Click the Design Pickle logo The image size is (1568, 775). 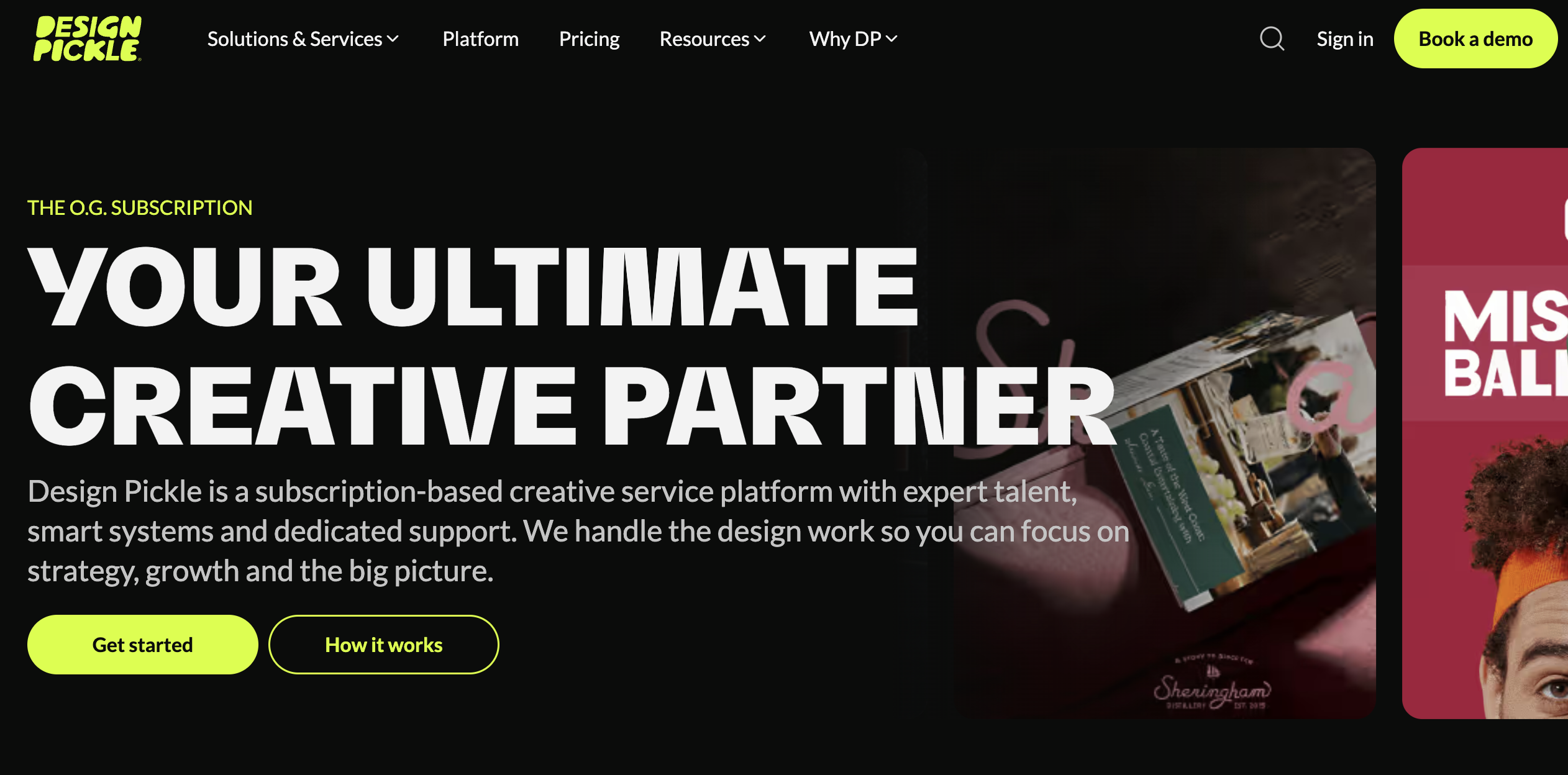[x=88, y=39]
